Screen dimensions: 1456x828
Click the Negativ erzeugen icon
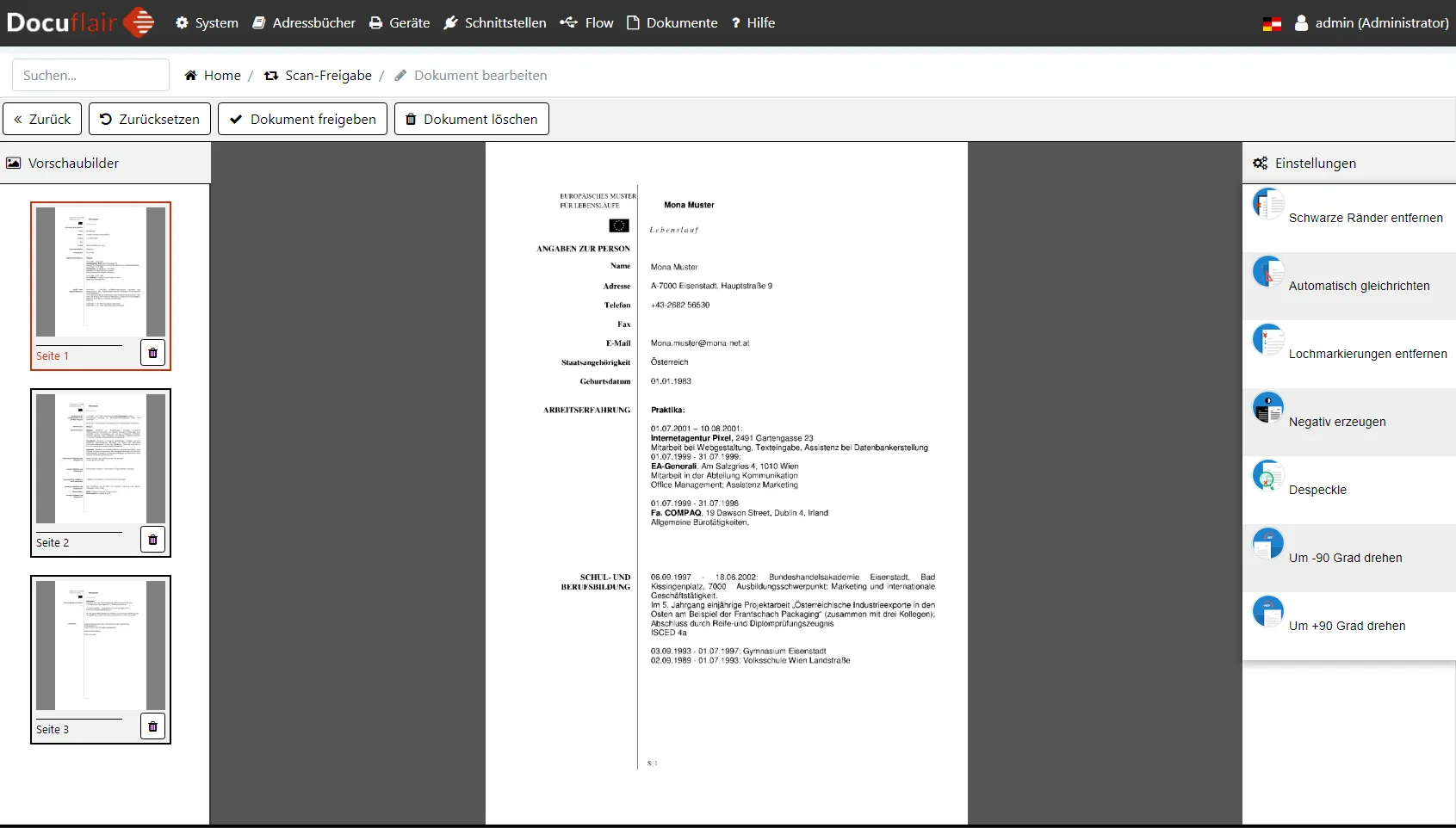coord(1268,408)
